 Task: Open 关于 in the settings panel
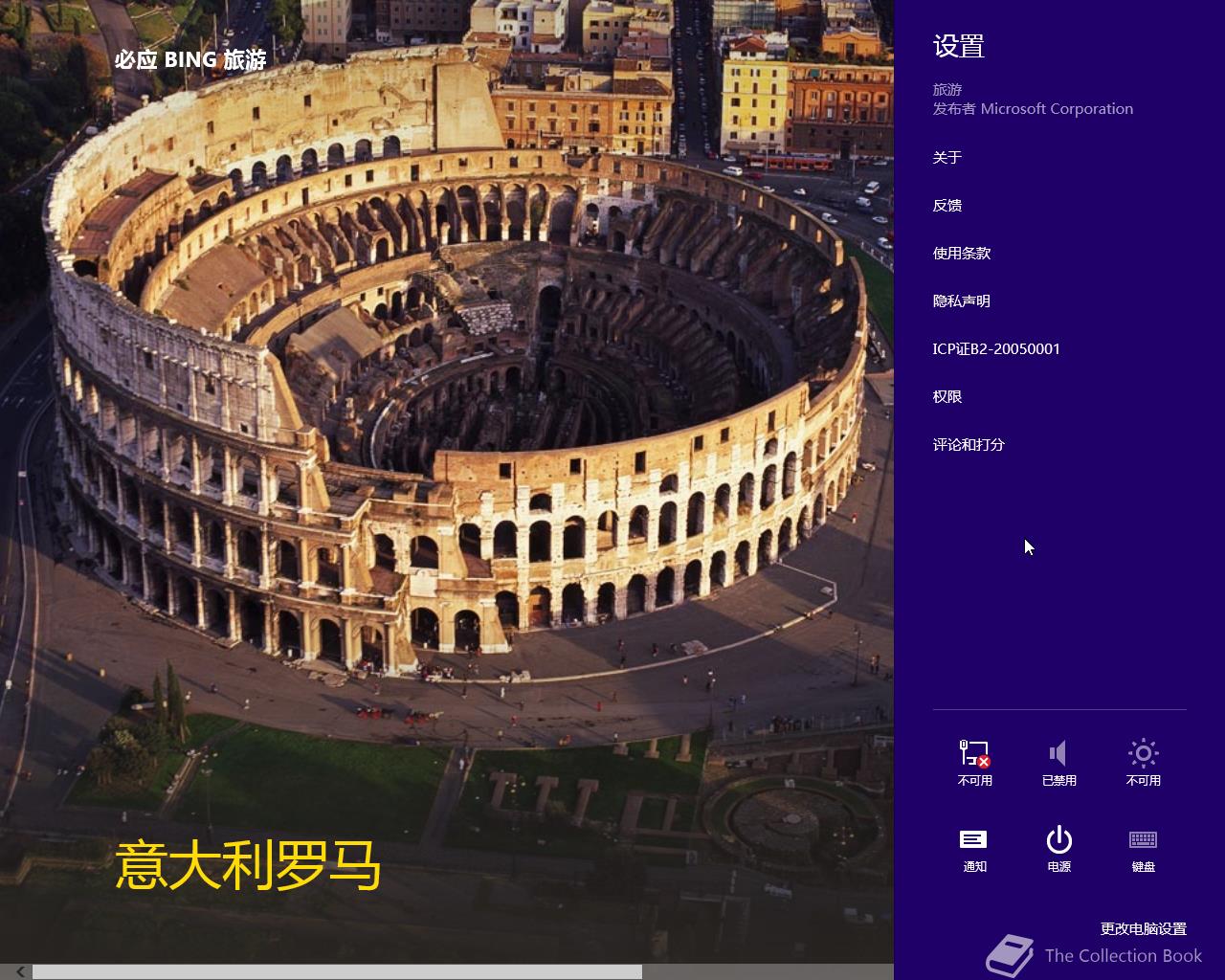[947, 157]
